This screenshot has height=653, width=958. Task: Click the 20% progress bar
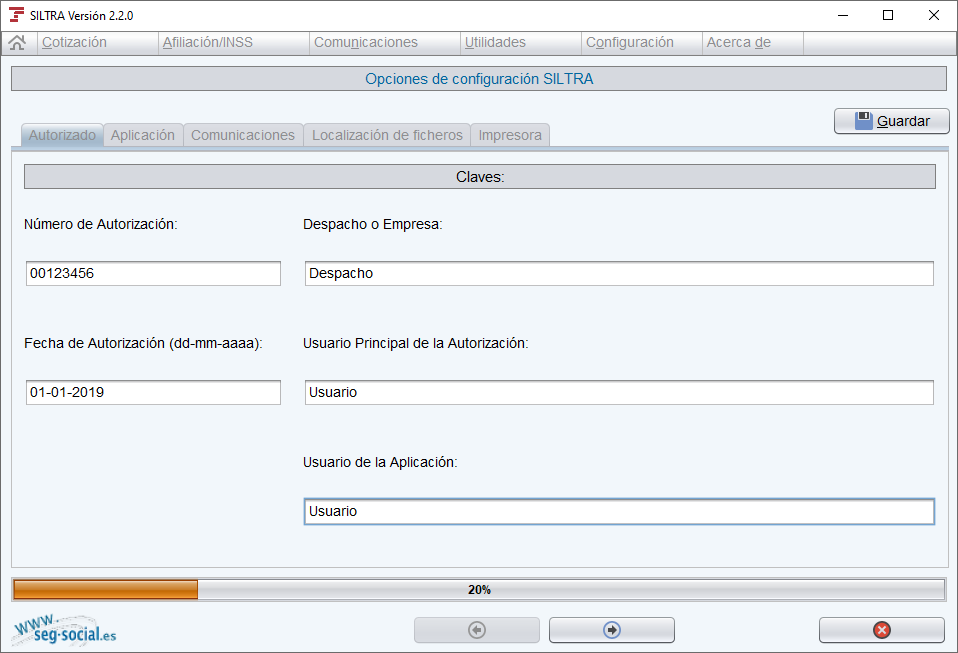click(479, 589)
